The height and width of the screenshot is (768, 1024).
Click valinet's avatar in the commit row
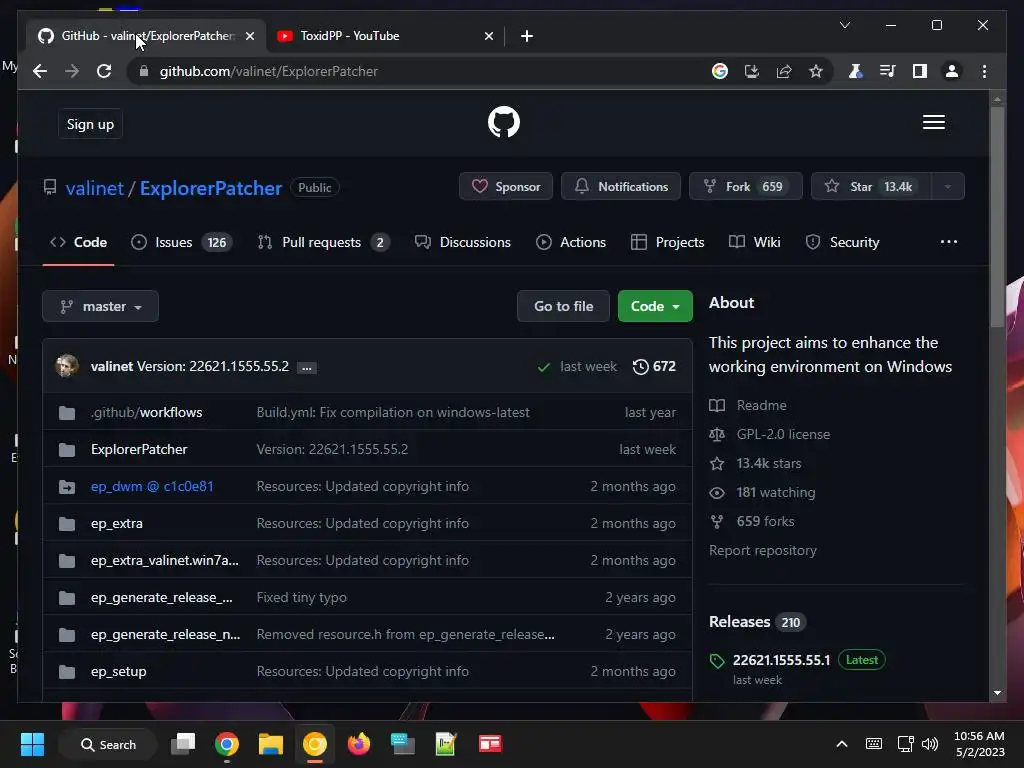coord(67,366)
